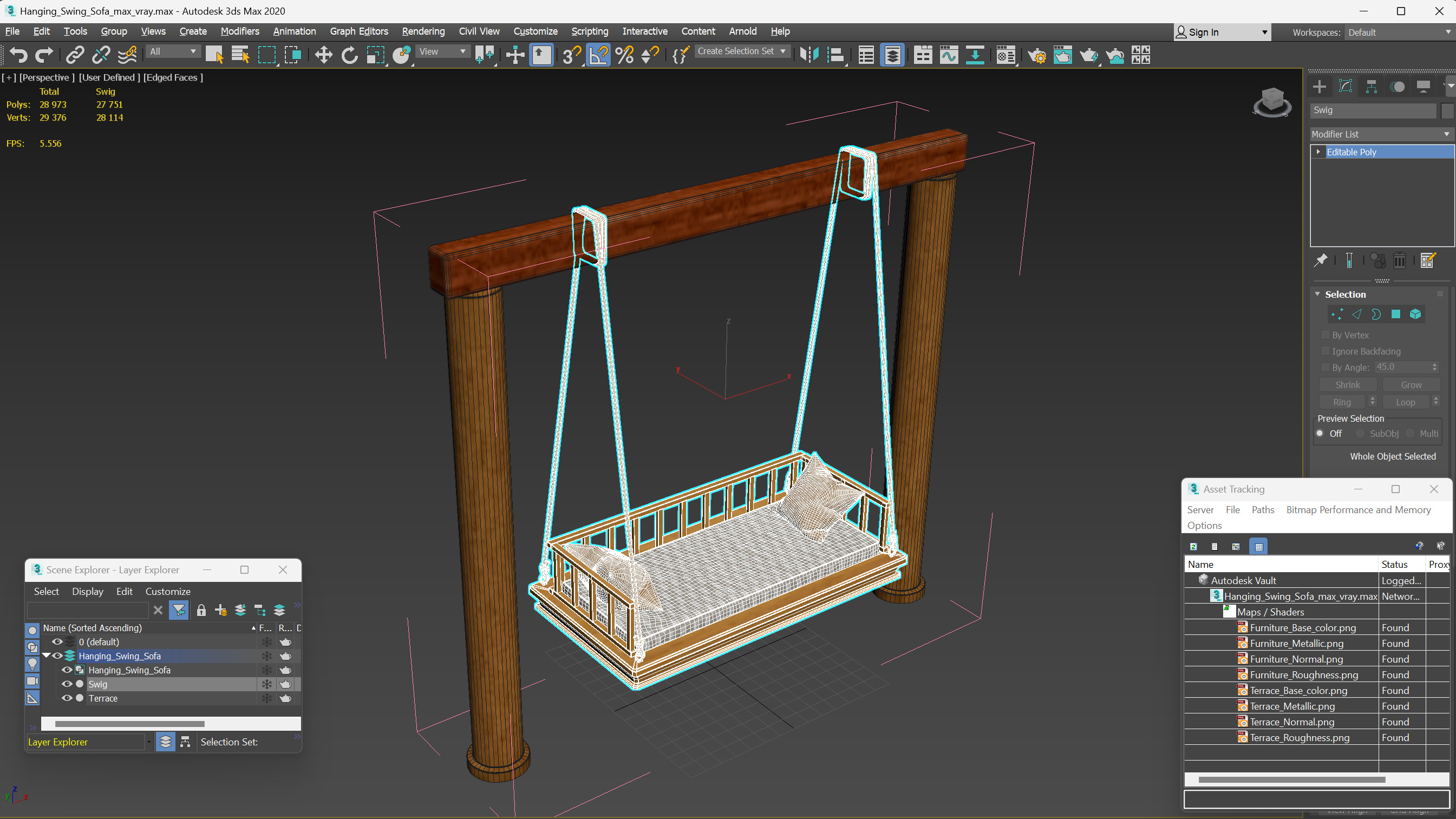
Task: Click the Shrink button
Action: point(1348,385)
